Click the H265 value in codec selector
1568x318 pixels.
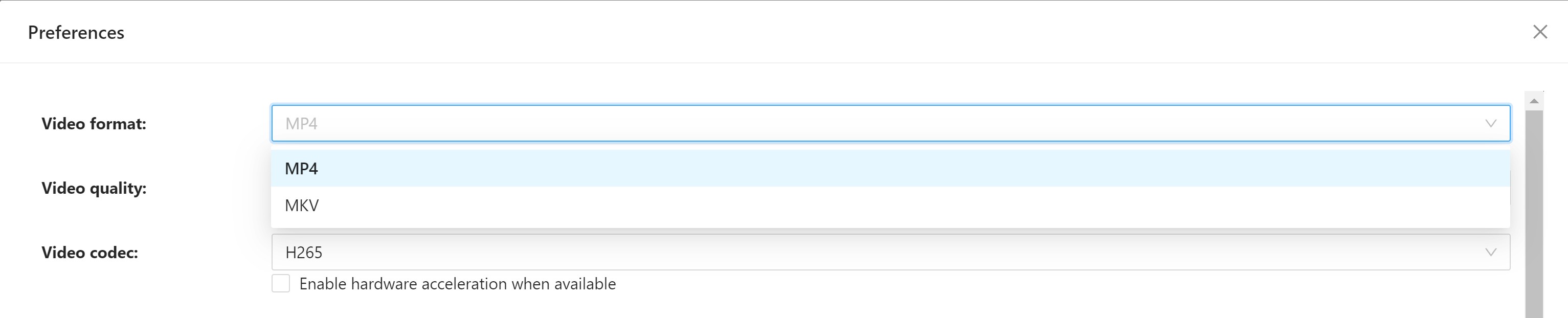[x=304, y=253]
